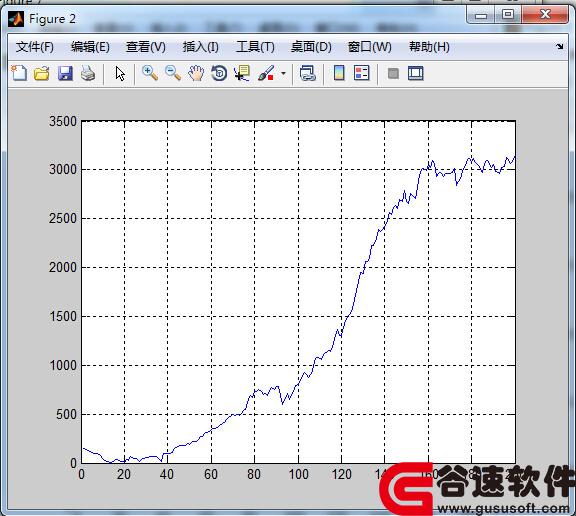
Task: Open the 工具(T) menu
Action: [x=255, y=47]
